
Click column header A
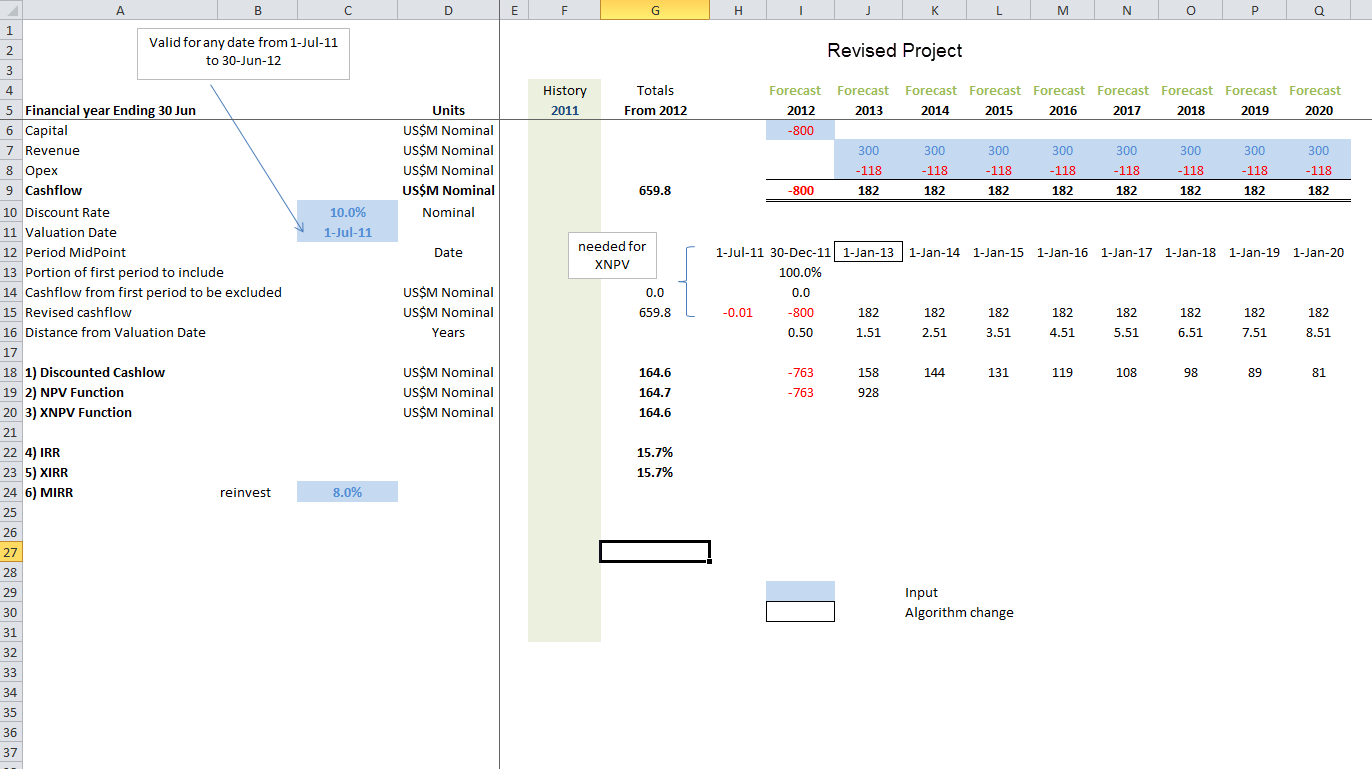(120, 10)
